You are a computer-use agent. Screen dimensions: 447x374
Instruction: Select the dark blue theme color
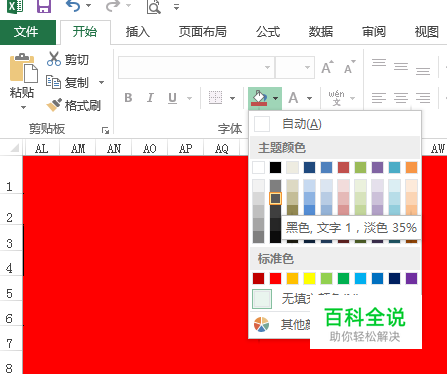(x=309, y=167)
